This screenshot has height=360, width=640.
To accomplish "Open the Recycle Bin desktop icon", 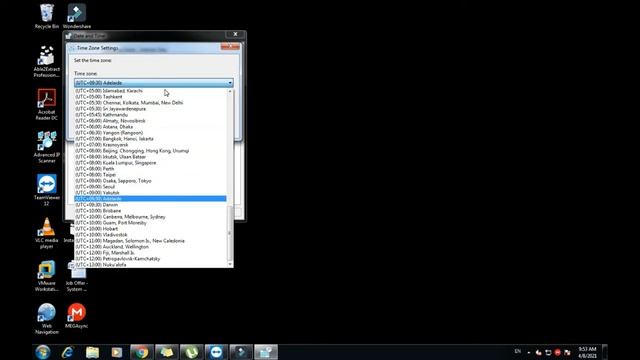I will click(x=47, y=16).
